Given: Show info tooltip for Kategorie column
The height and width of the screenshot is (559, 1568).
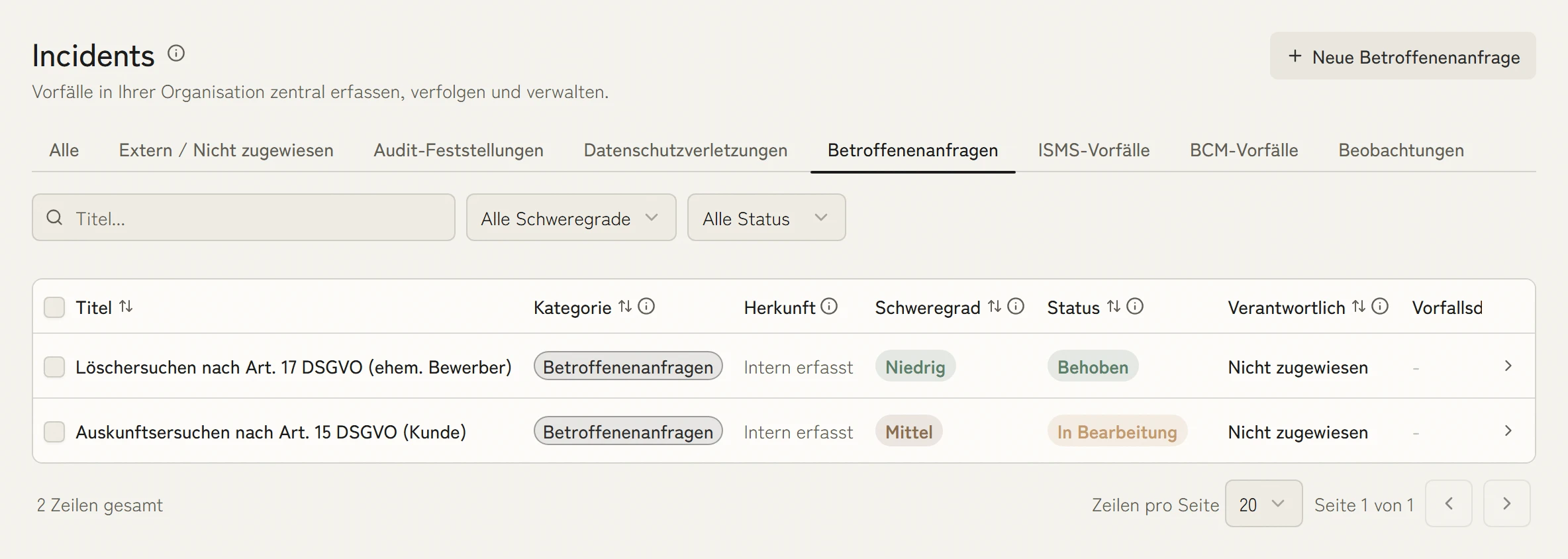Looking at the screenshot, I should [646, 307].
